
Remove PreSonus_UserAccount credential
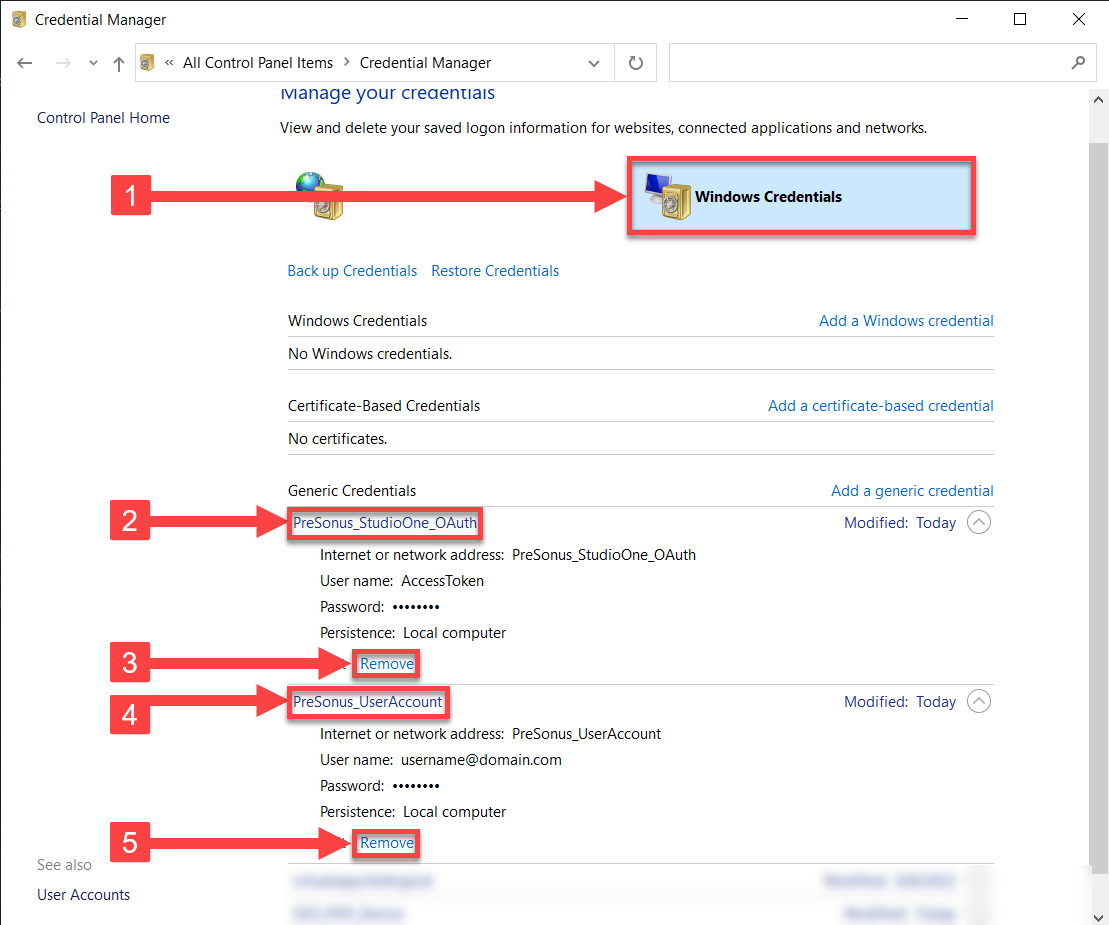(387, 843)
